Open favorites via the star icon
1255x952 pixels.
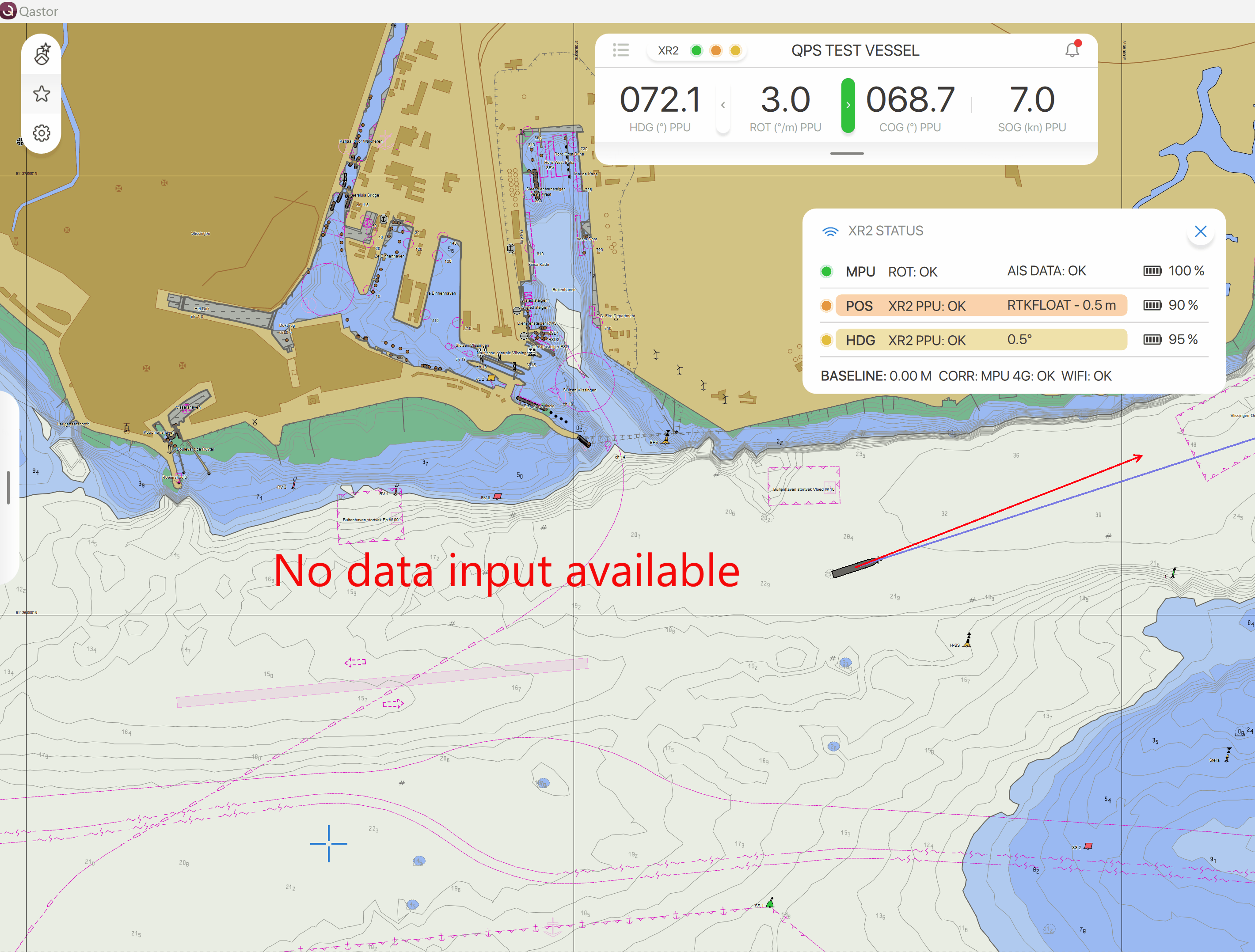tap(42, 94)
